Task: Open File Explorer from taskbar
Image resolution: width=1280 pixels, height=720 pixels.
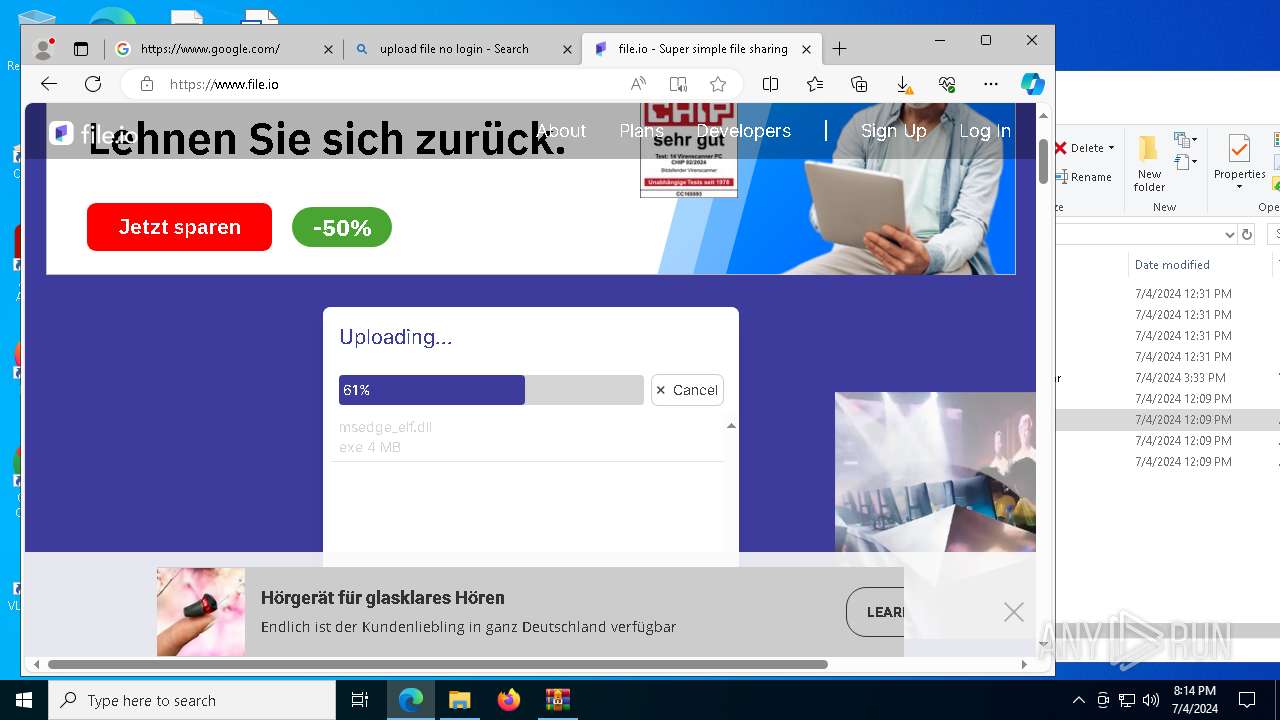Action: 460,700
